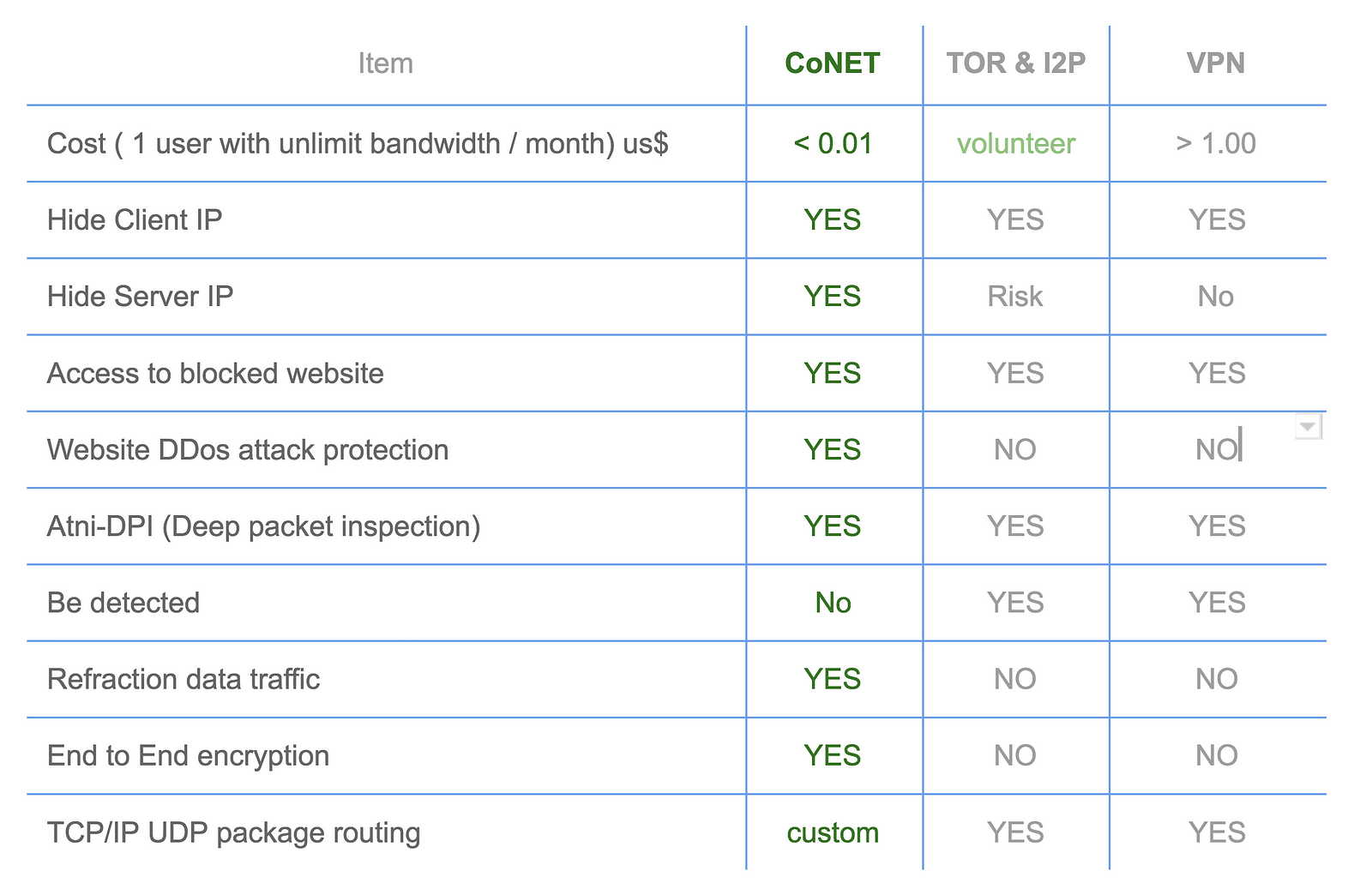Click VPN's YES in the Hide Client IP row
Image resolution: width=1372 pixels, height=895 pixels.
tap(1217, 220)
